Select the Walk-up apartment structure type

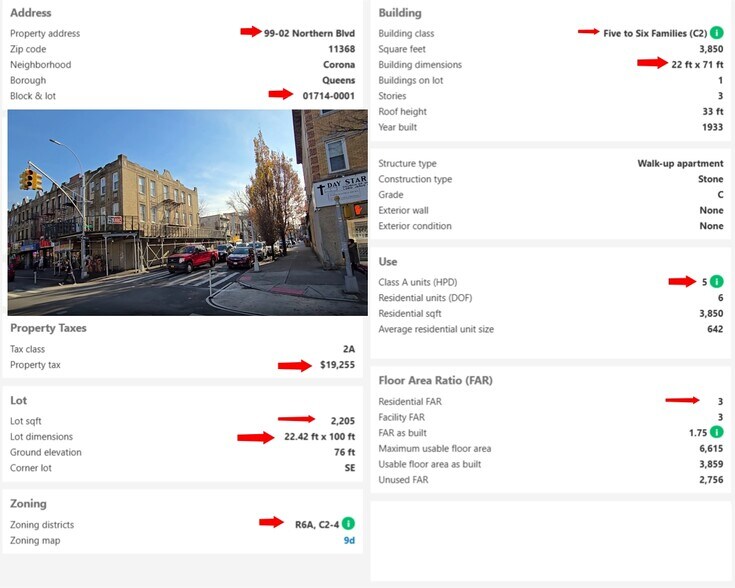pyautogui.click(x=680, y=163)
